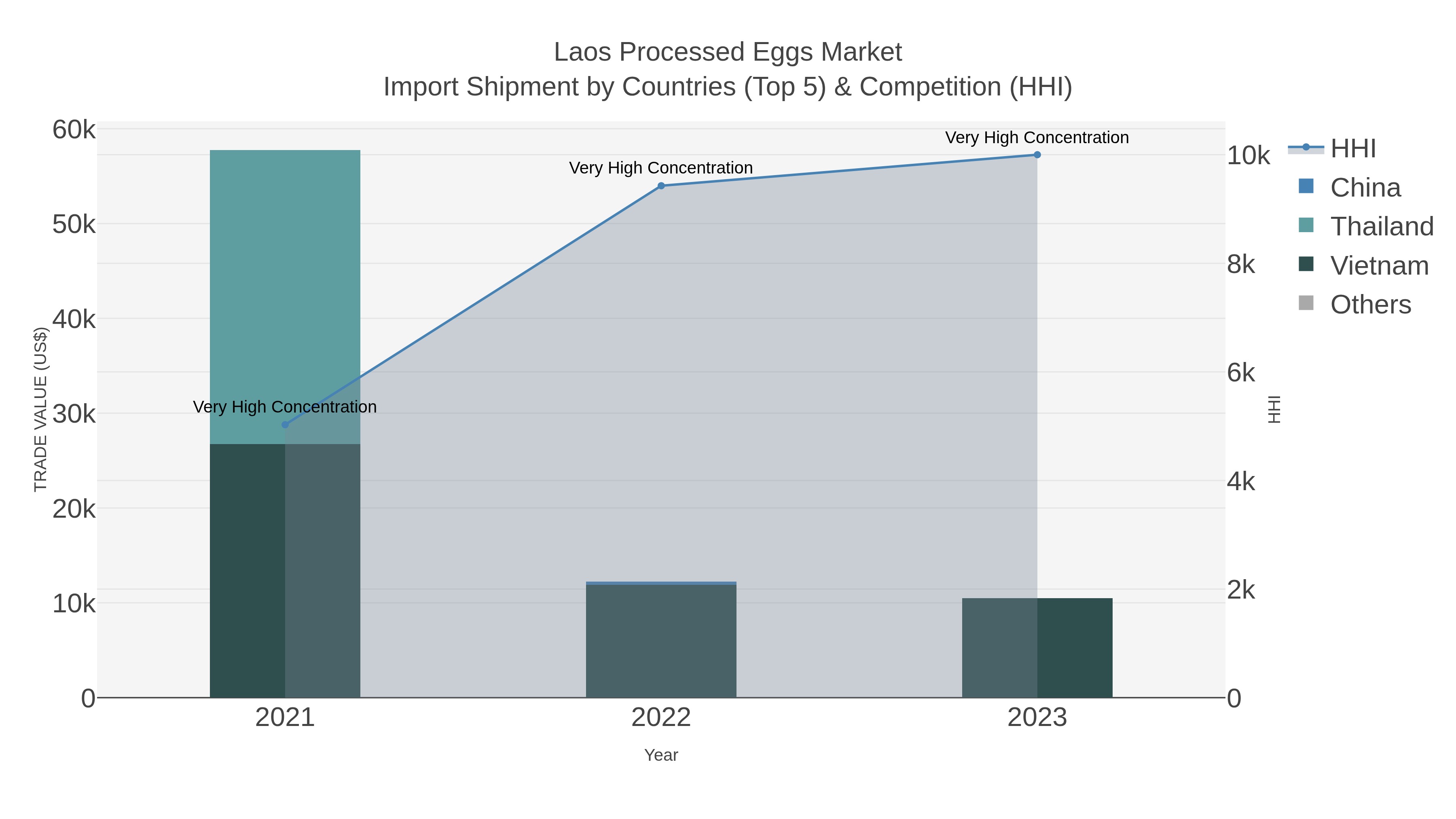Click the 2k right HHI axis tick label
The image size is (1456, 819).
pos(1241,590)
